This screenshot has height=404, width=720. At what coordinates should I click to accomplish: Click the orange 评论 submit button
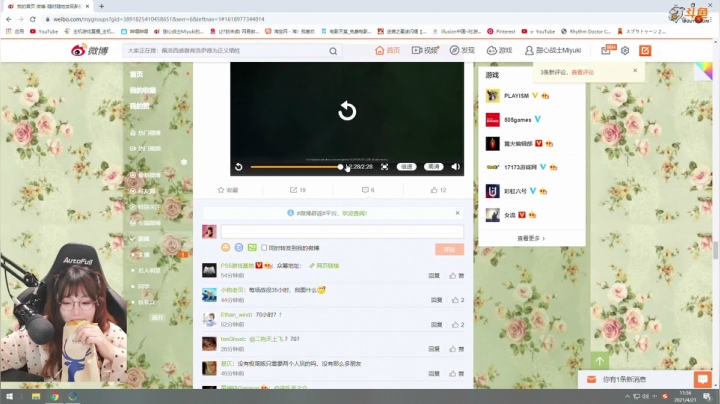pos(450,249)
